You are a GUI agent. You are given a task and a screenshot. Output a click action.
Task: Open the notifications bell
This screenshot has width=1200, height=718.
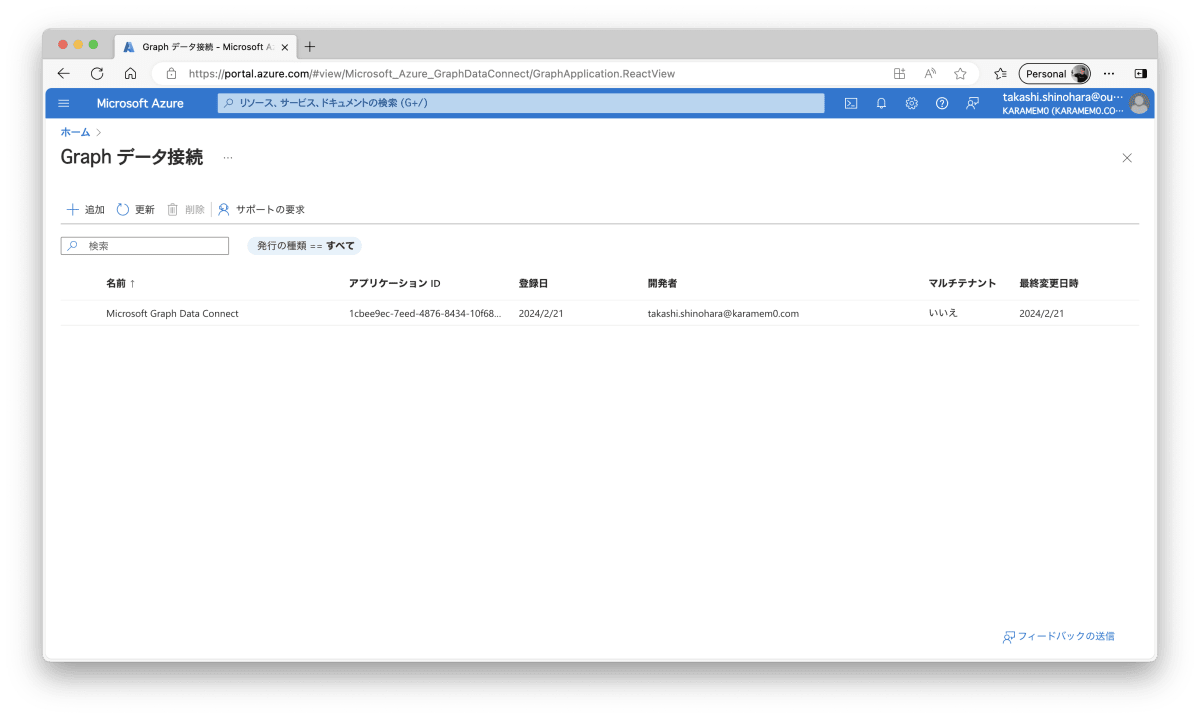tap(881, 103)
